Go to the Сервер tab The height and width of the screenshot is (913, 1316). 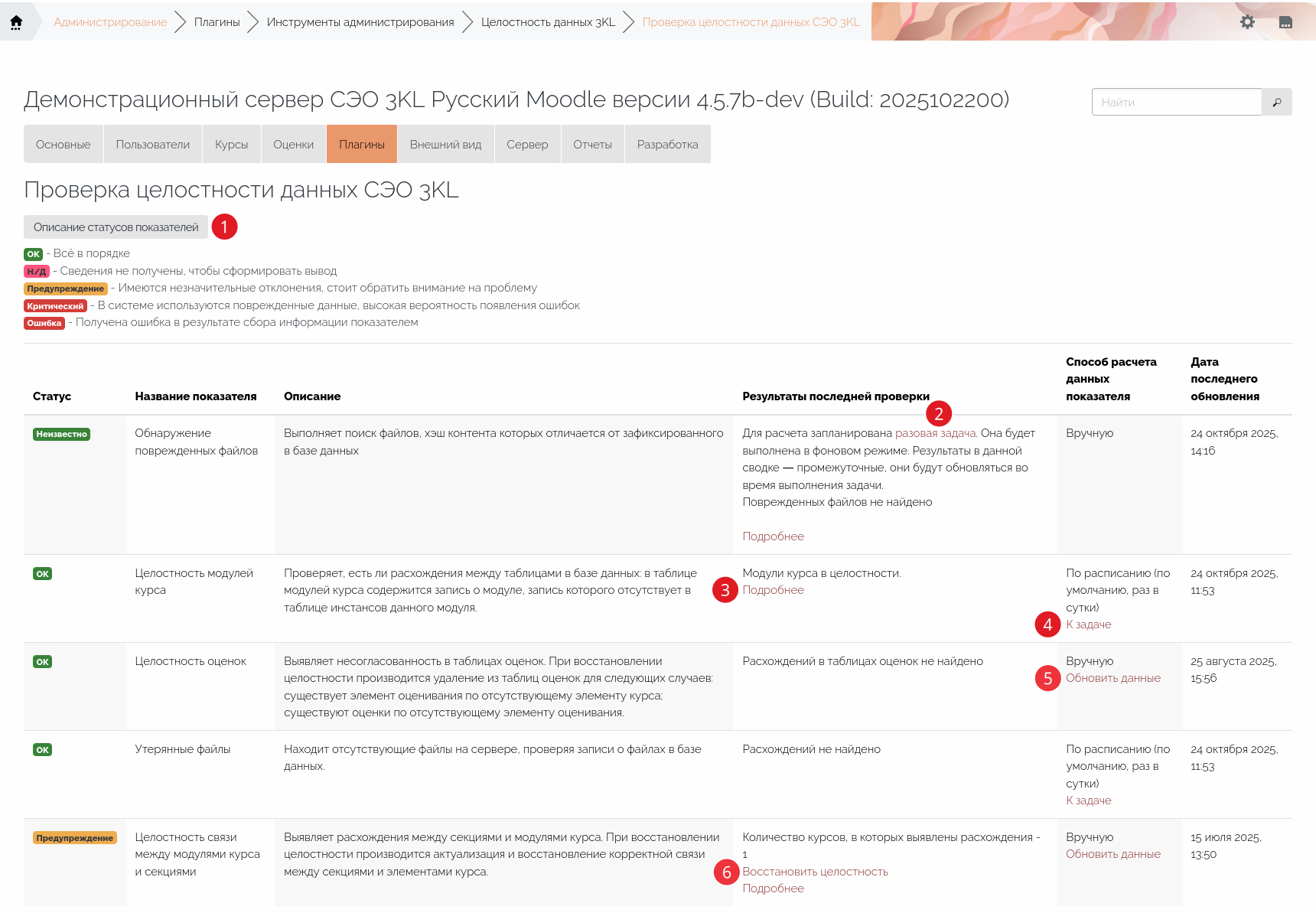point(527,145)
